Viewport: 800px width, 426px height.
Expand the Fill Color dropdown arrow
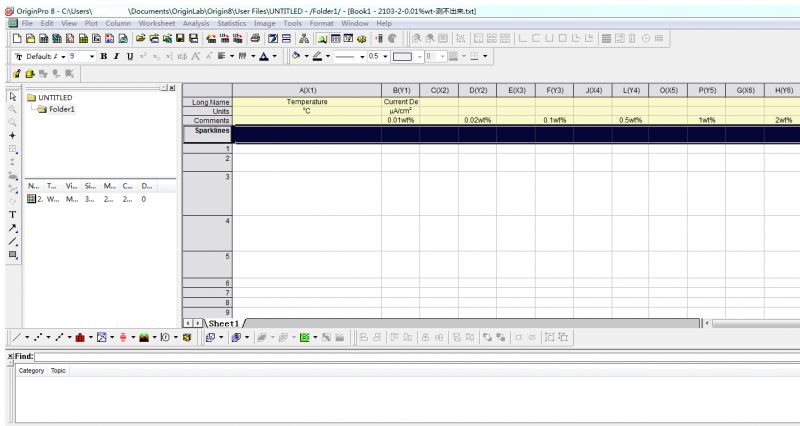click(306, 57)
